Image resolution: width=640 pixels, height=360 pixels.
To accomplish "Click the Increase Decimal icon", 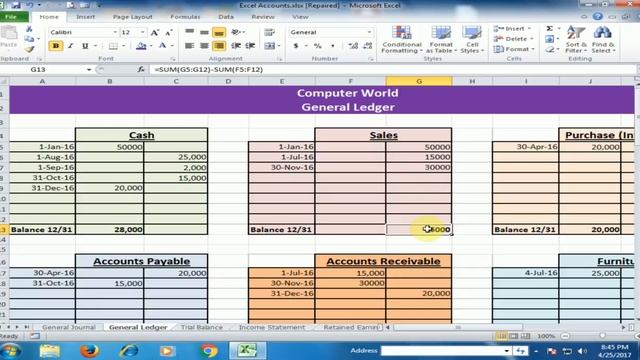I will coord(353,46).
